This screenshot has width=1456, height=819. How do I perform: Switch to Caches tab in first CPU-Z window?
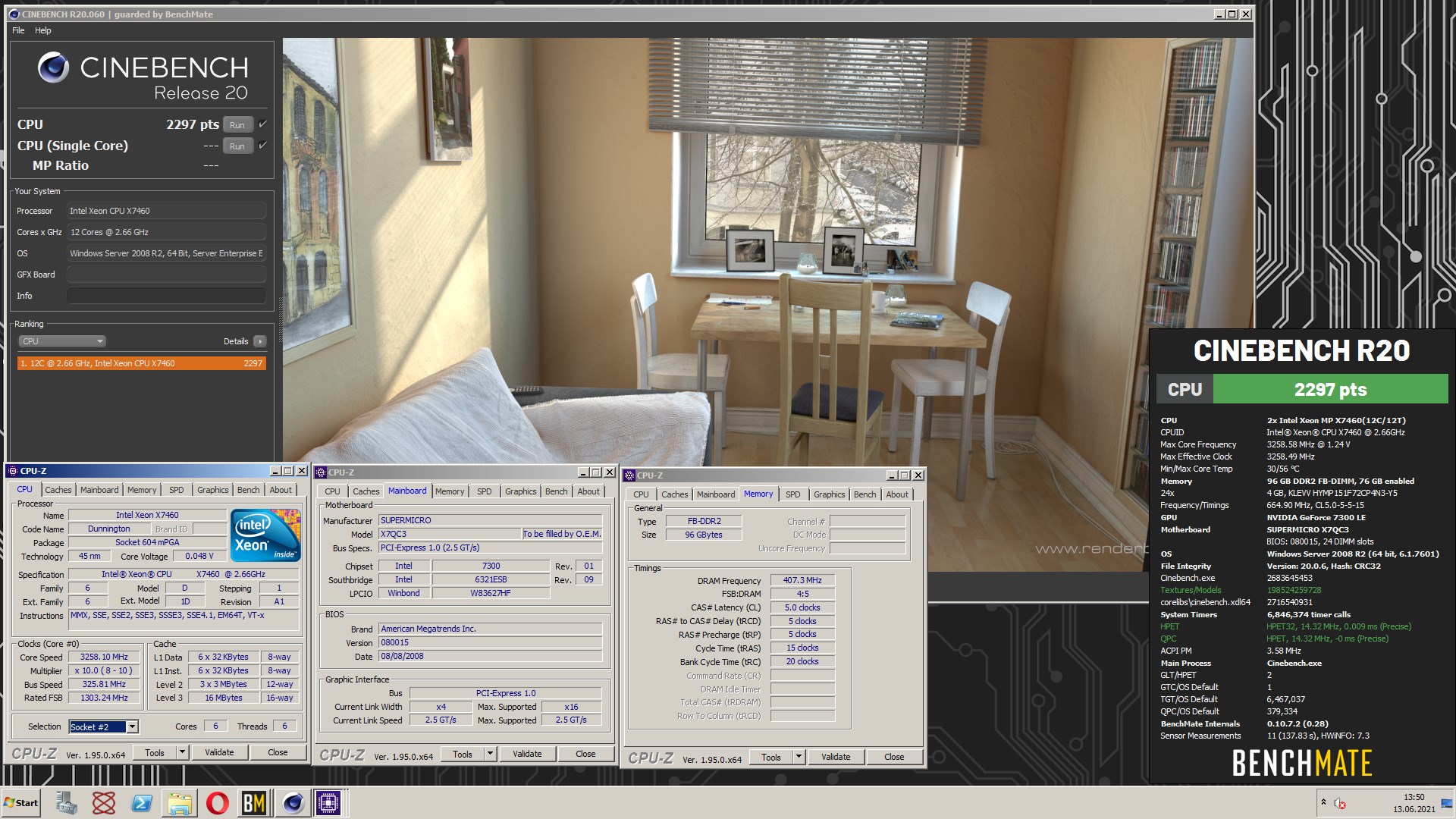(58, 490)
